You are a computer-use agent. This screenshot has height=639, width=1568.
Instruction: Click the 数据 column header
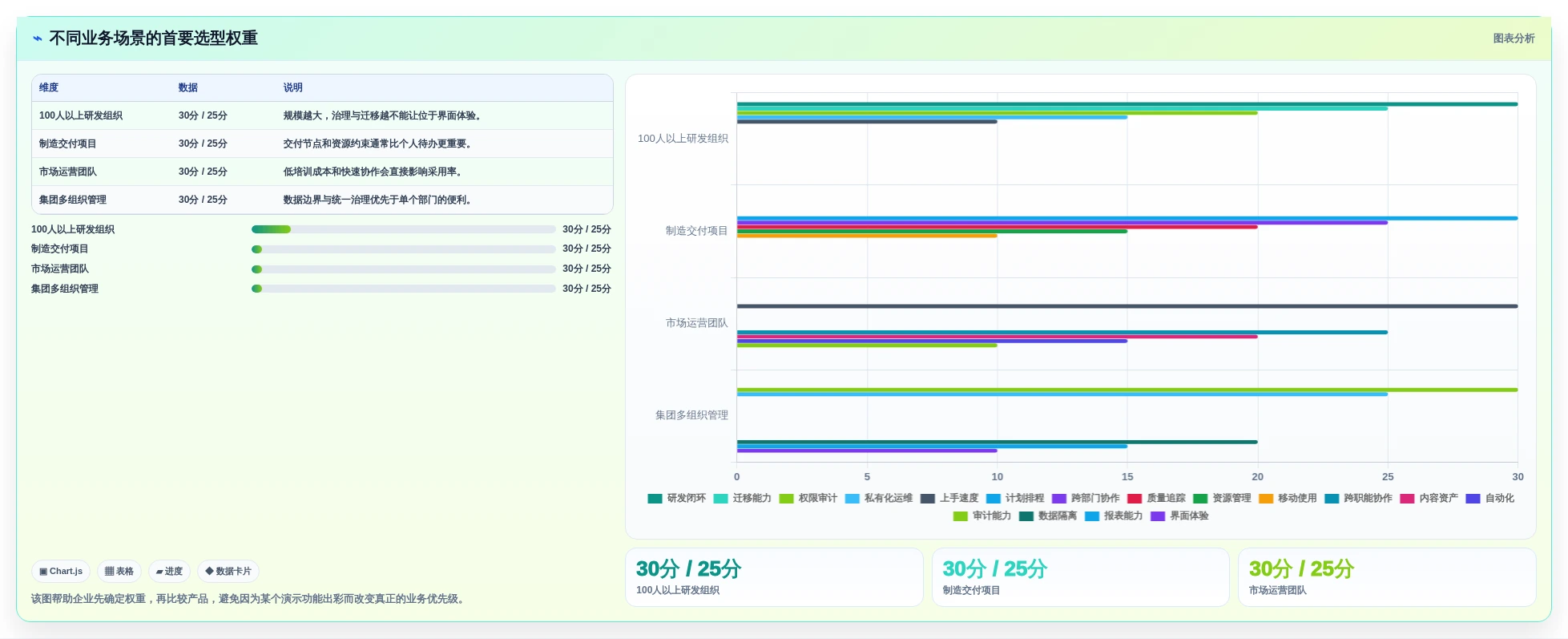(188, 88)
